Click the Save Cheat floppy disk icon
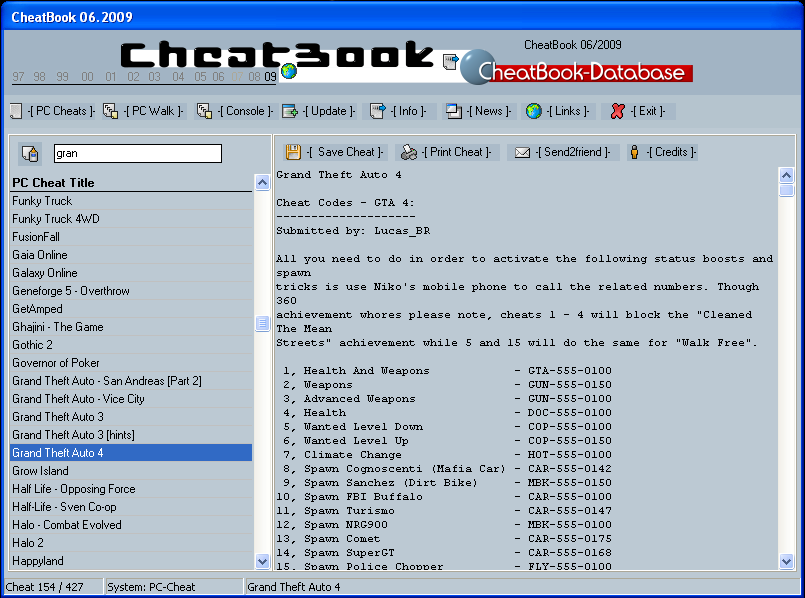 click(x=293, y=152)
